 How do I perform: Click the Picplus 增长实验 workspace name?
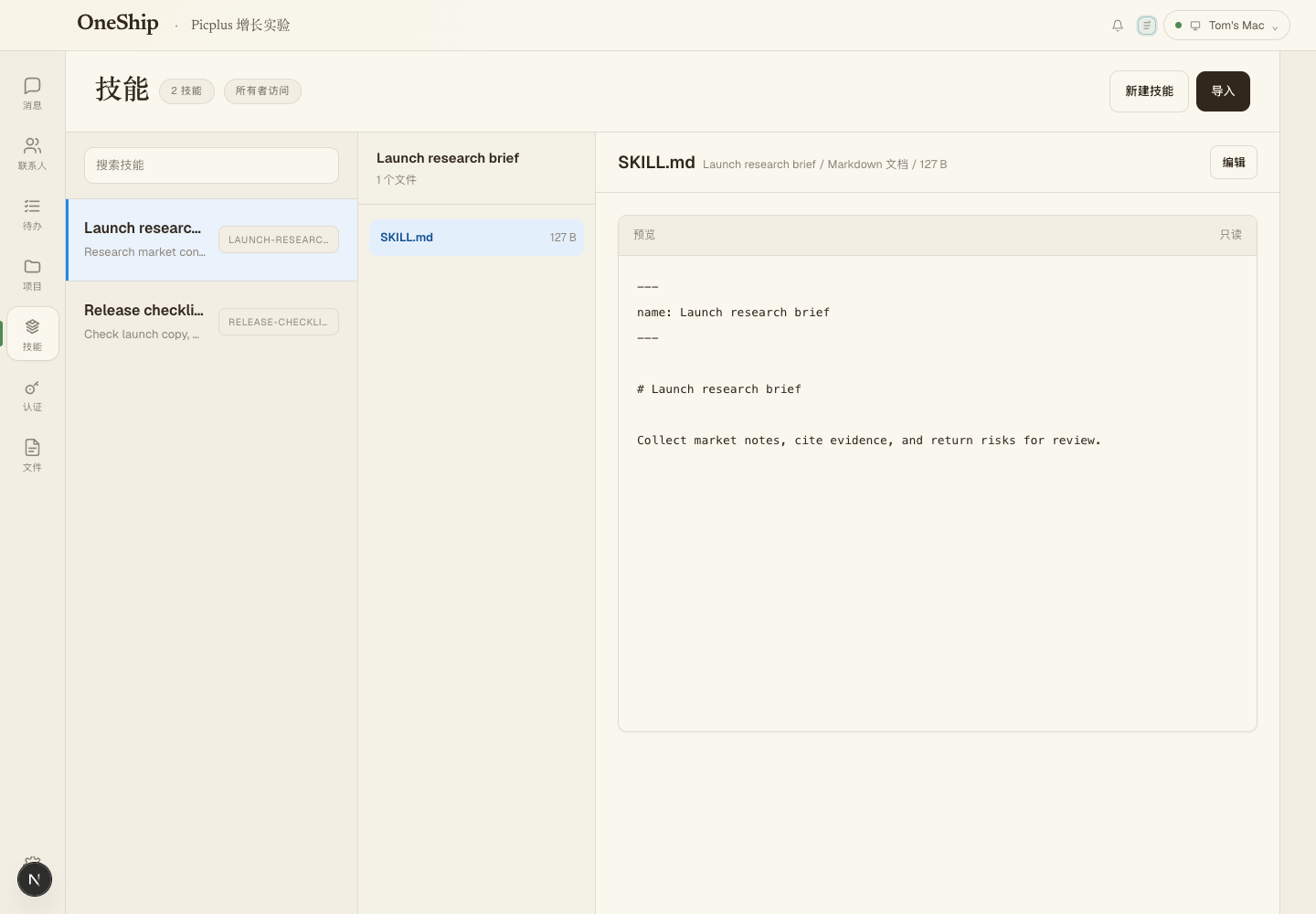click(240, 26)
